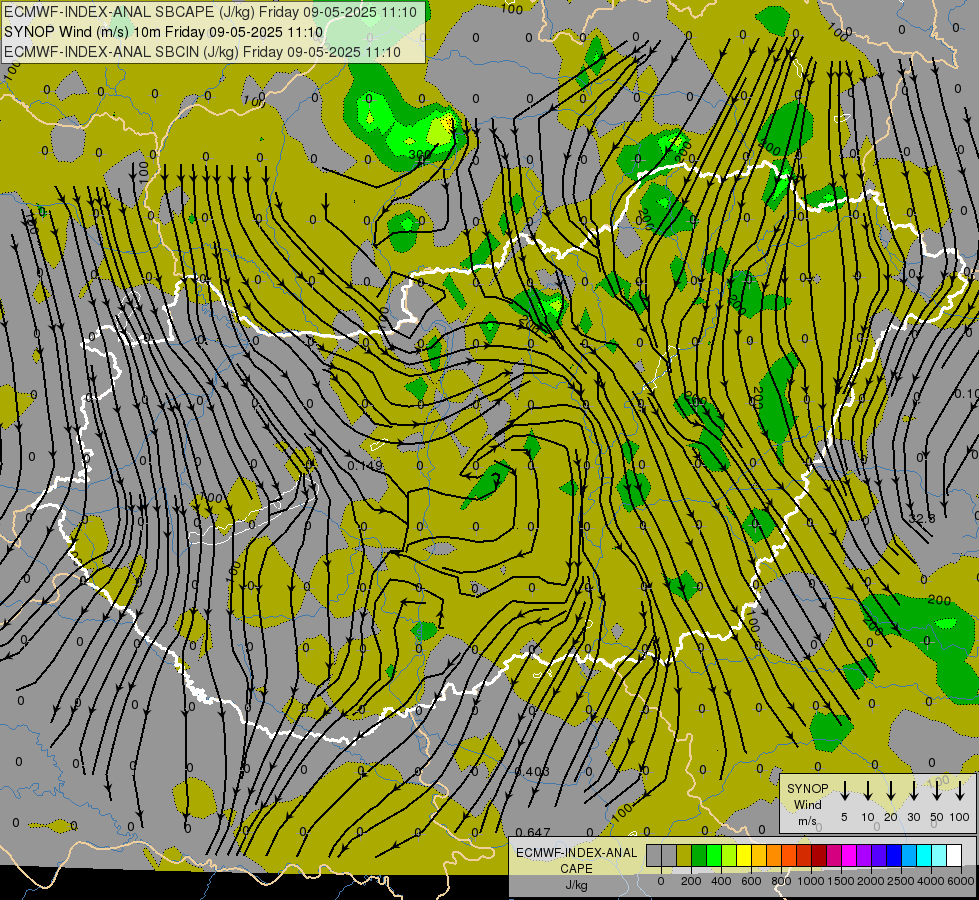The image size is (979, 900).
Task: Pick the bright magenta swatch right of 1500
Action: [x=849, y=856]
